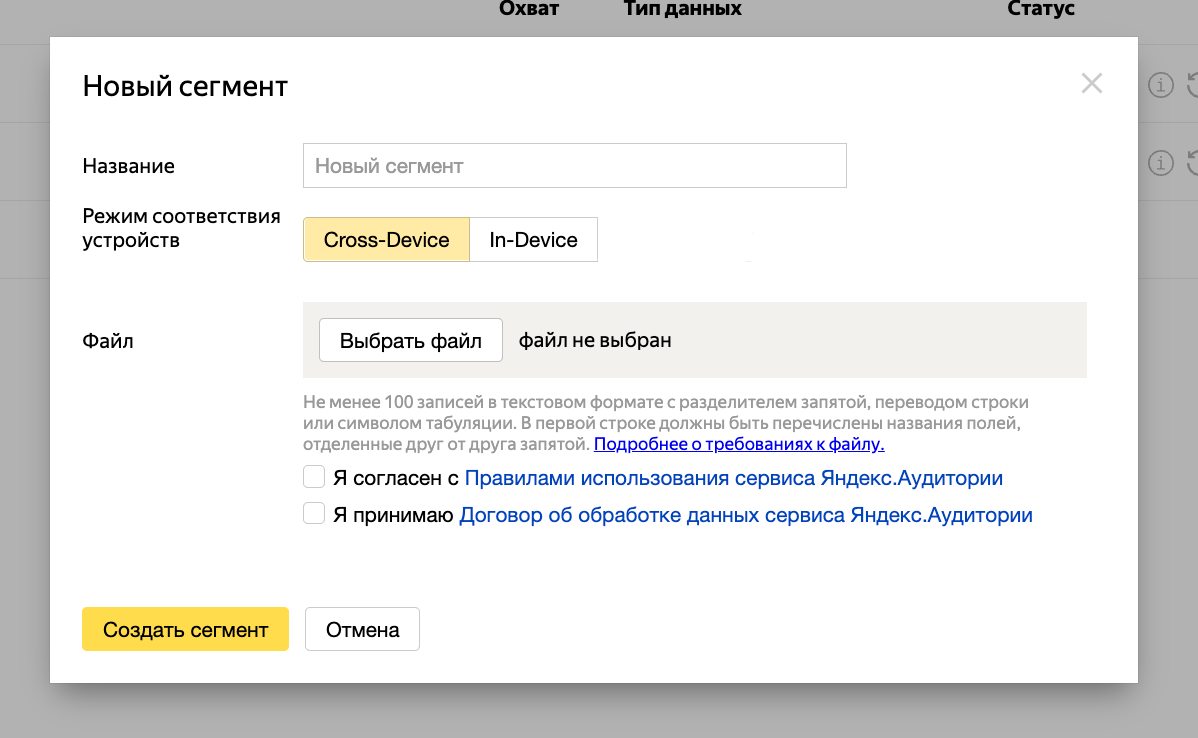Click the файл не выбран text area
This screenshot has width=1198, height=738.
595,340
